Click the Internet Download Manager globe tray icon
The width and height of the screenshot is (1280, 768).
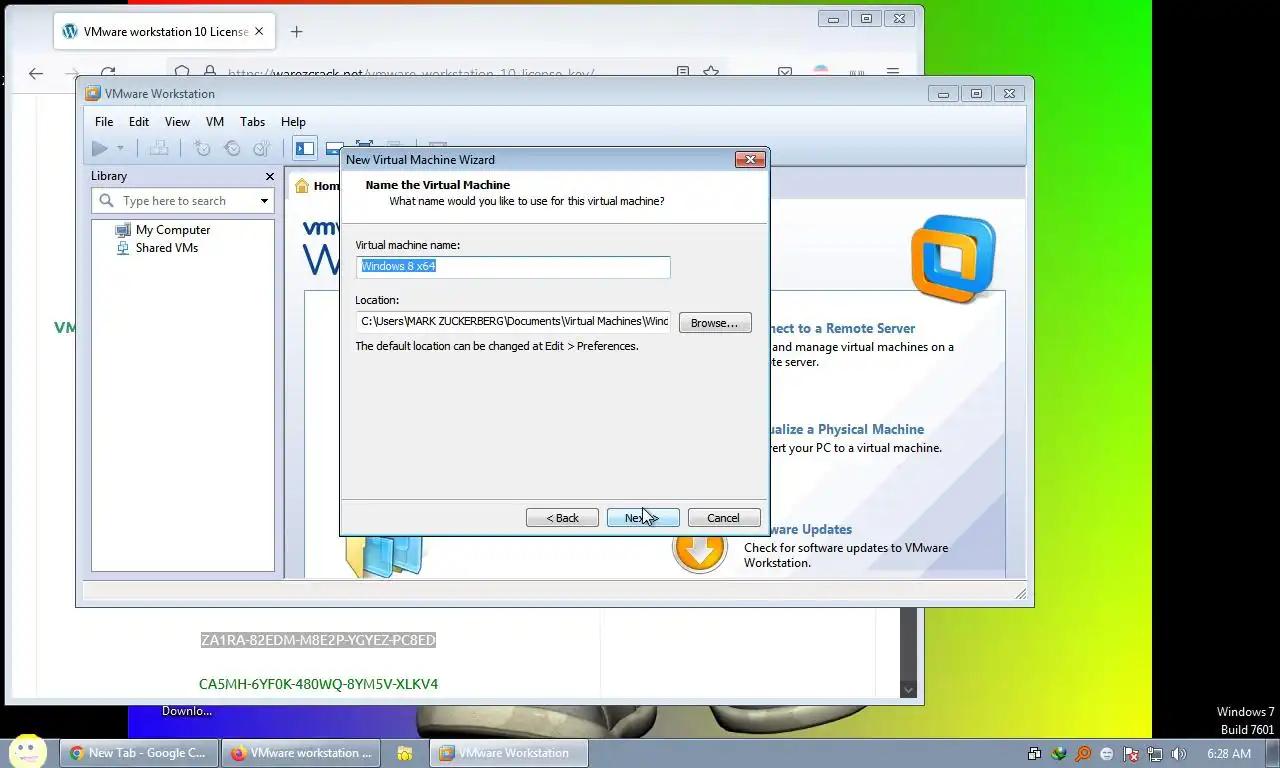pos(1059,754)
